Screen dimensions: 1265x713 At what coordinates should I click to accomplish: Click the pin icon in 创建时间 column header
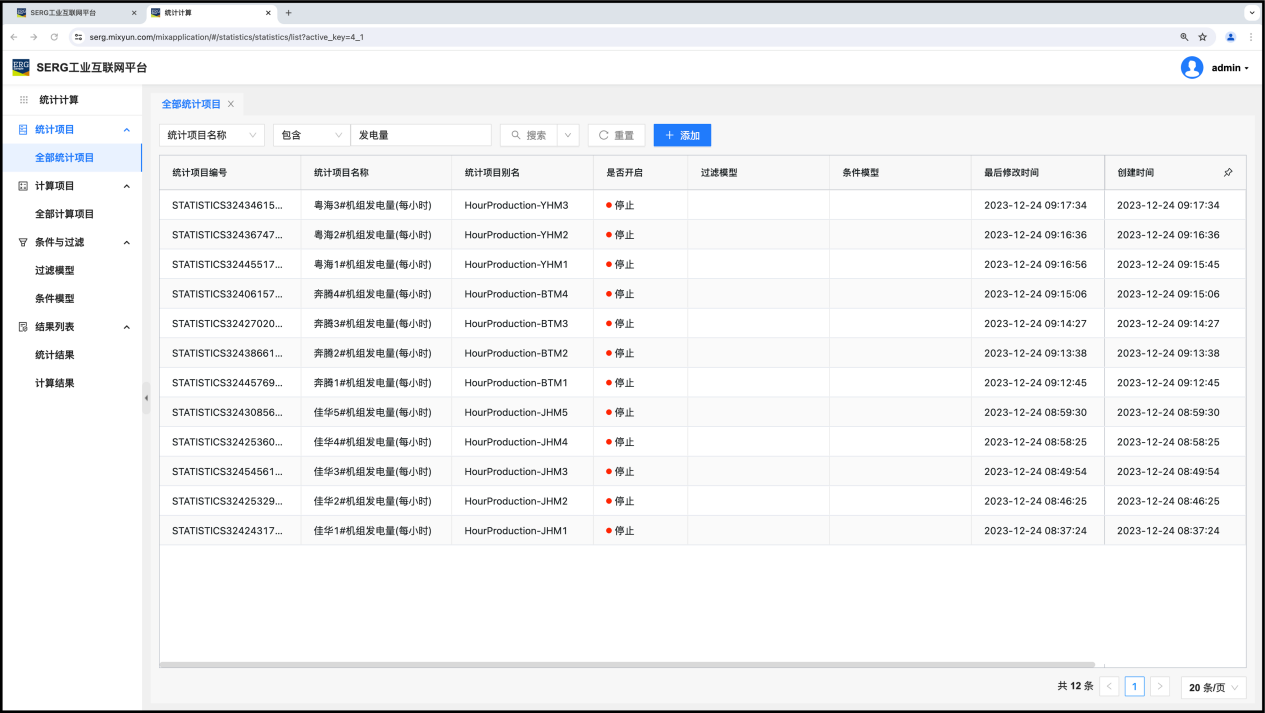pyautogui.click(x=1228, y=173)
